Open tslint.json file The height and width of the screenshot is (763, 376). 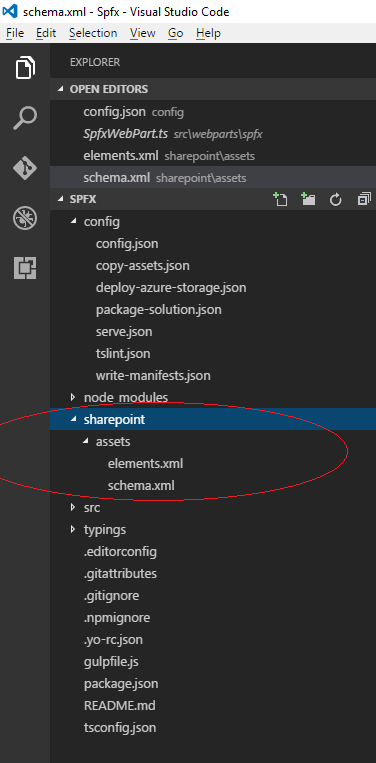(x=123, y=353)
